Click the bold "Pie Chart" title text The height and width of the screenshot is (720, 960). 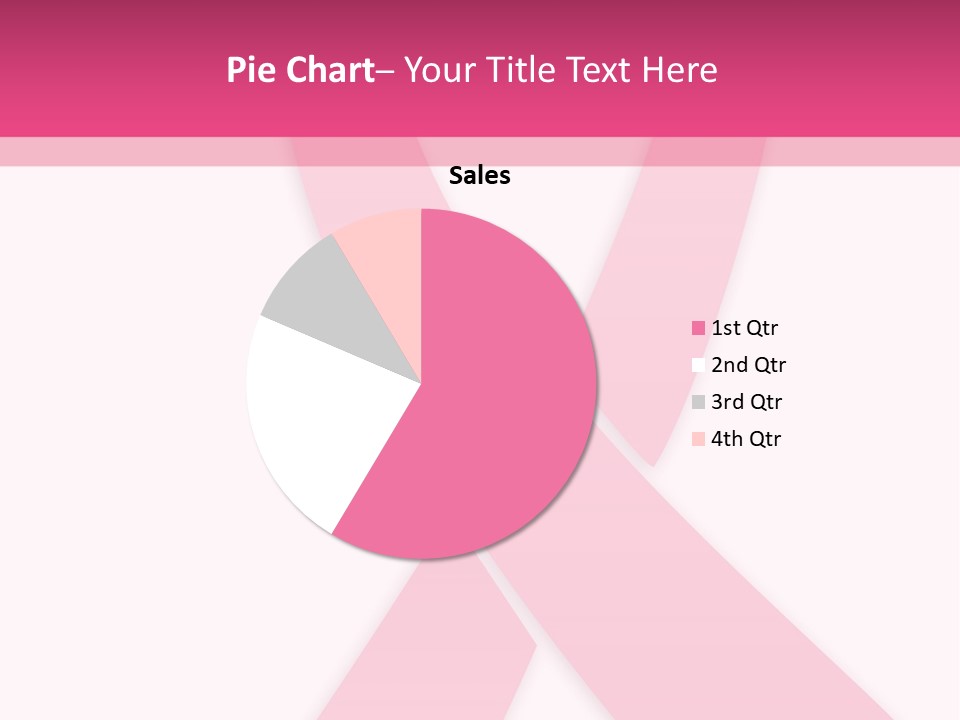[299, 70]
